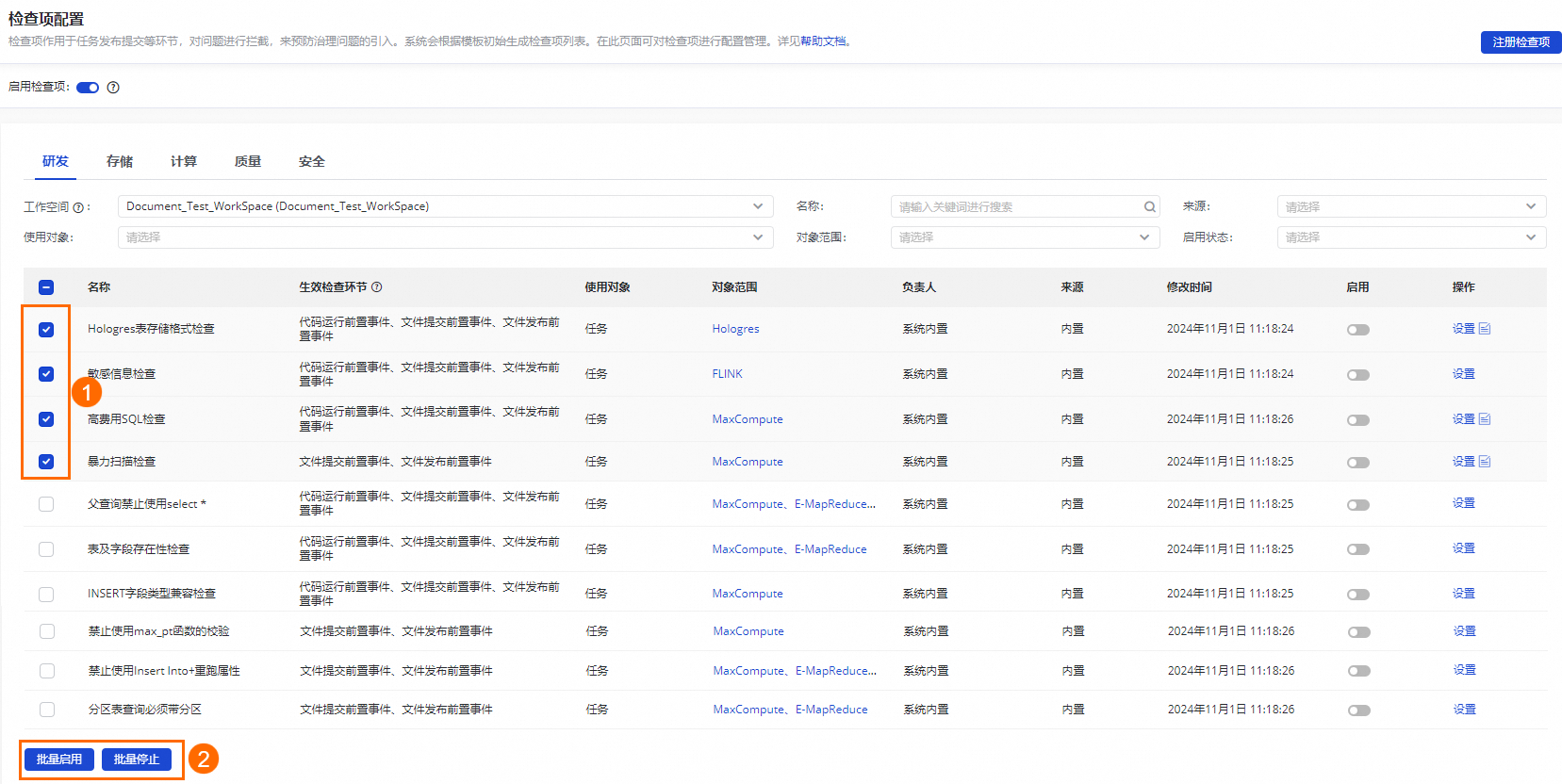Open the 来源 dropdown
This screenshot has height=784, width=1562.
[x=1411, y=206]
